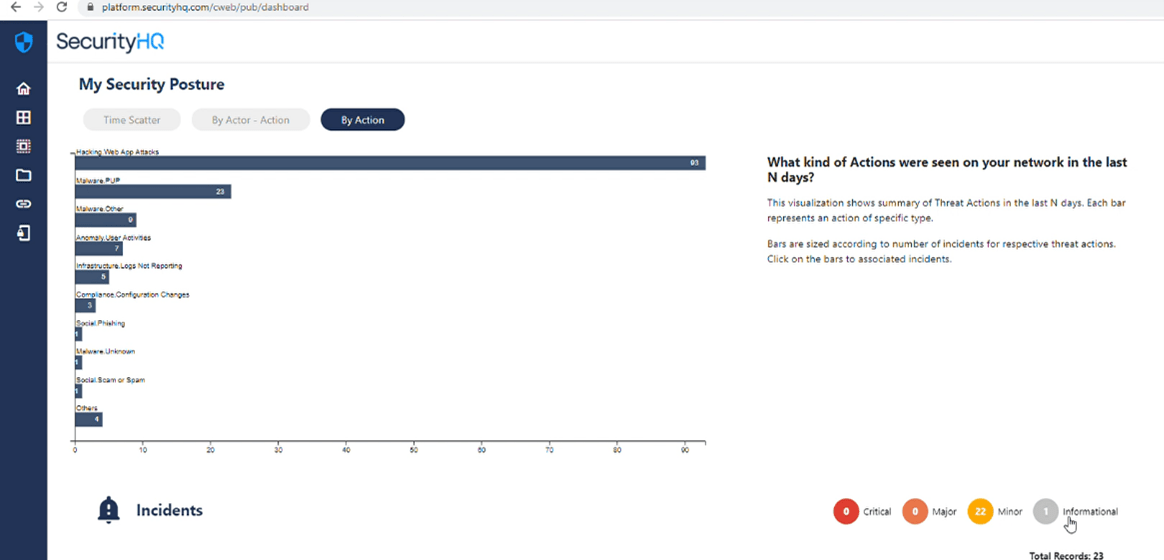Open the folder icon in sidebar
Image resolution: width=1164 pixels, height=560 pixels.
click(23, 175)
